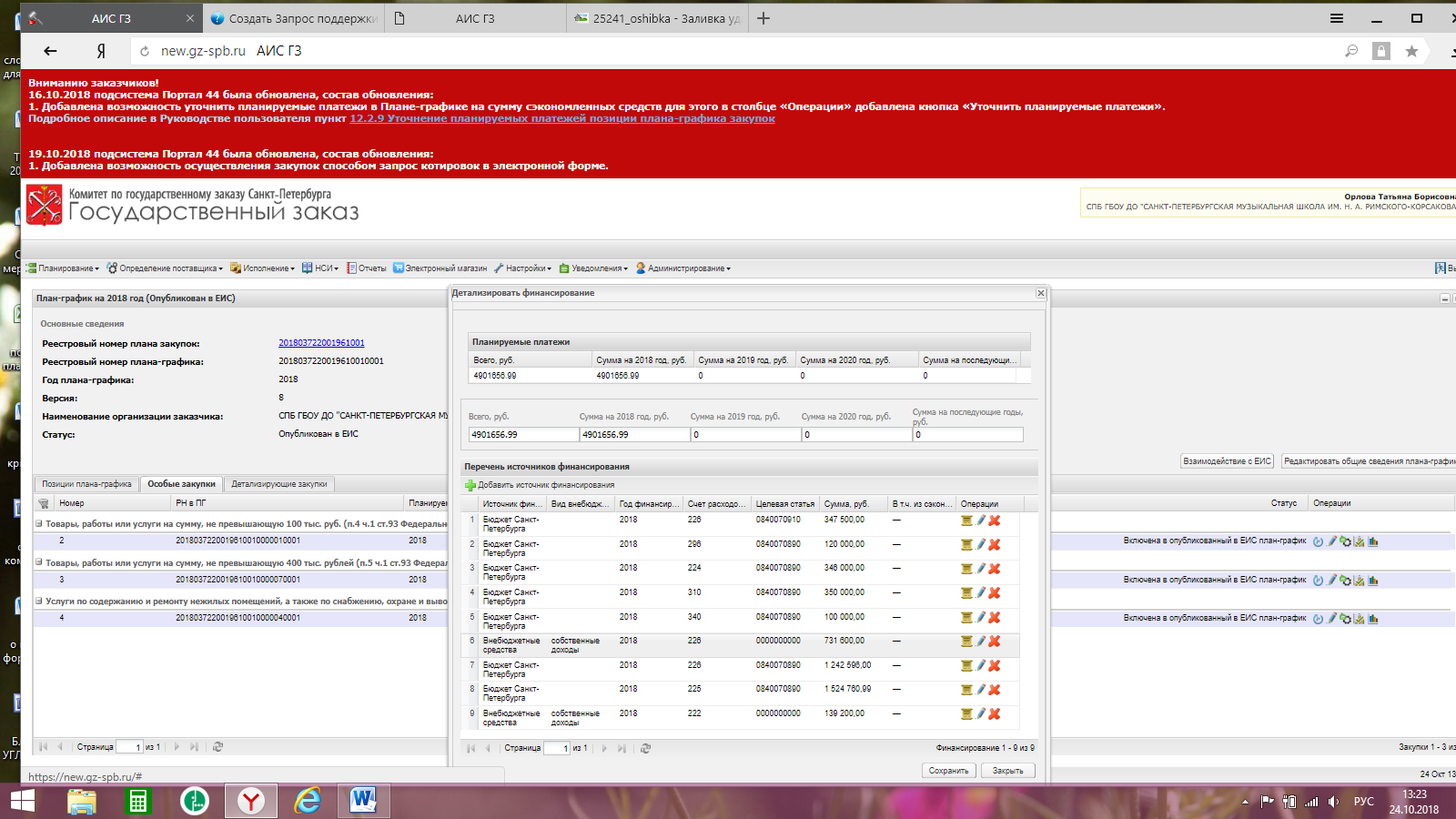Open Отчеты menu item
Viewport: 1456px width, 819px height.
point(367,268)
